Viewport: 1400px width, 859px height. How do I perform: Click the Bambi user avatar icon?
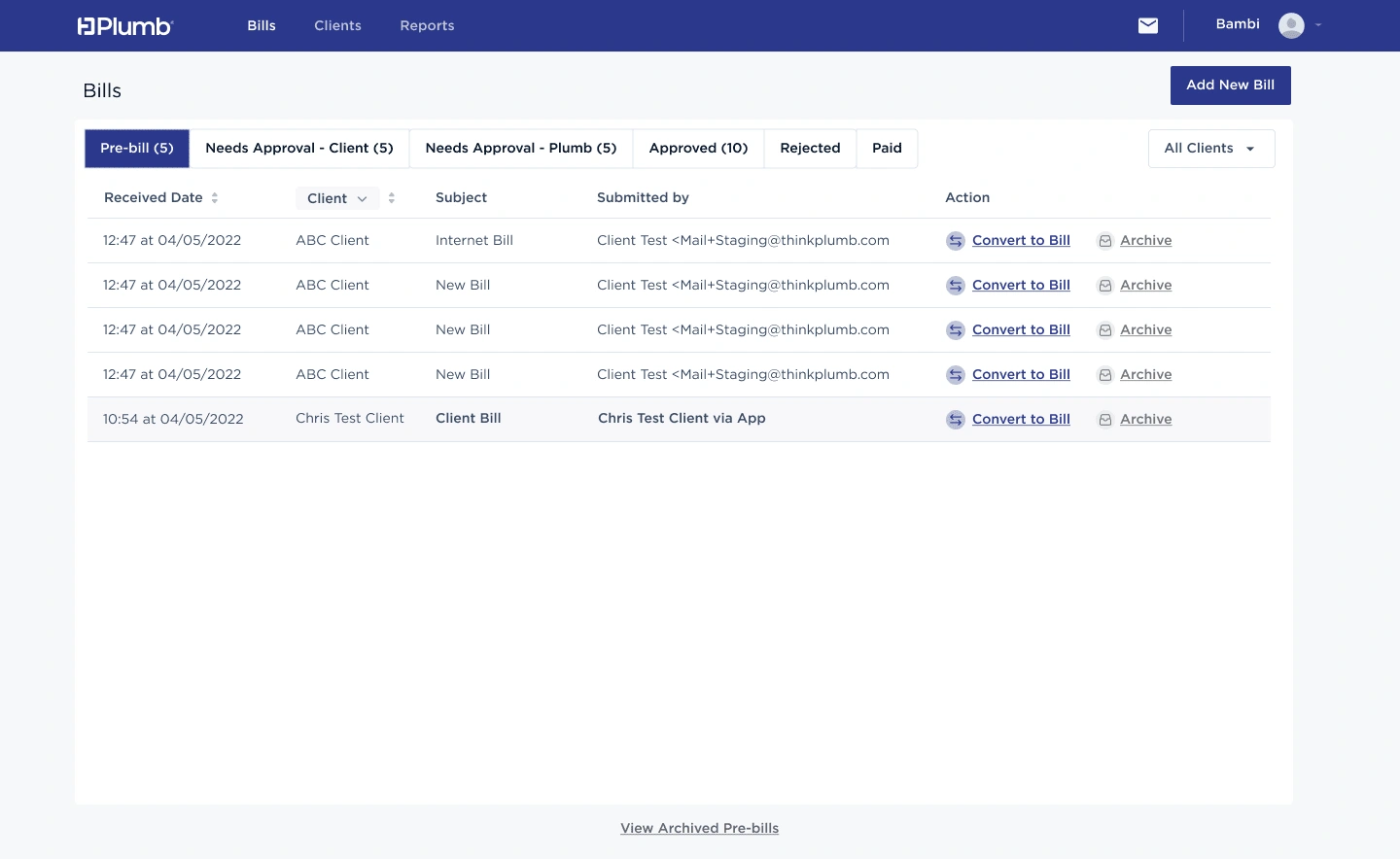click(1291, 25)
